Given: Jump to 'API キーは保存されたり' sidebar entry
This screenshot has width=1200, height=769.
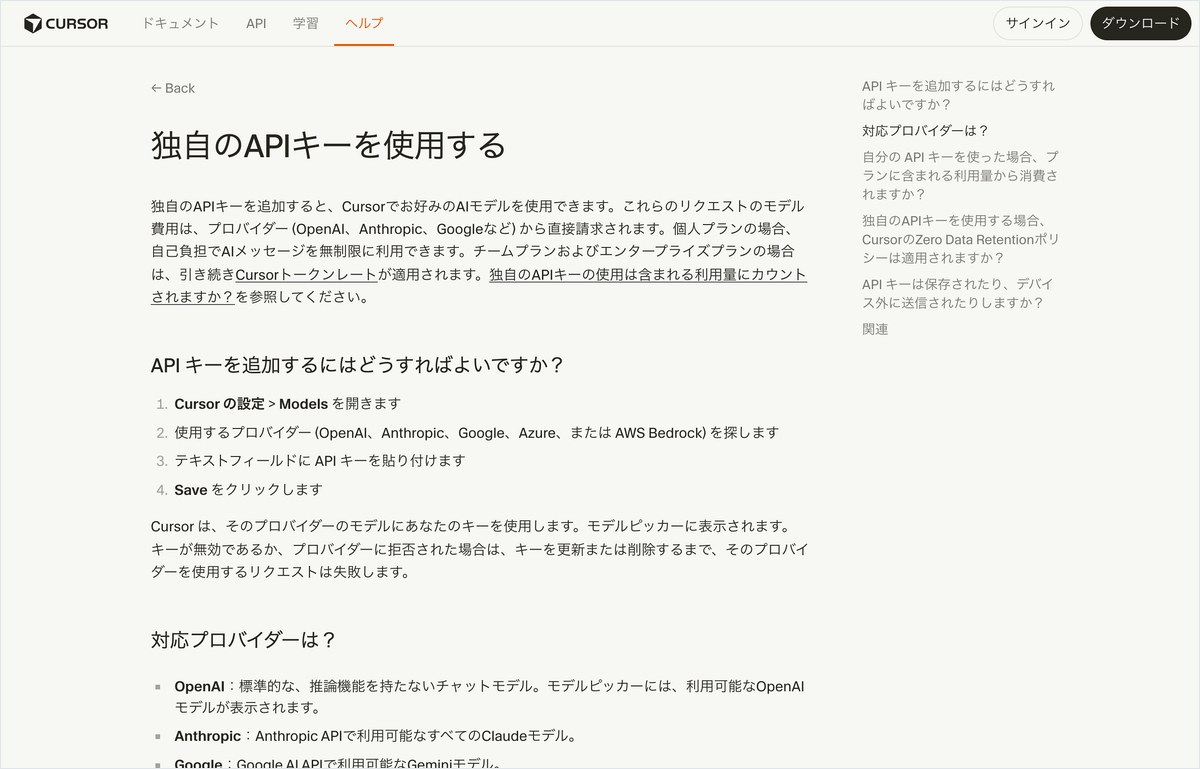Looking at the screenshot, I should coord(958,293).
